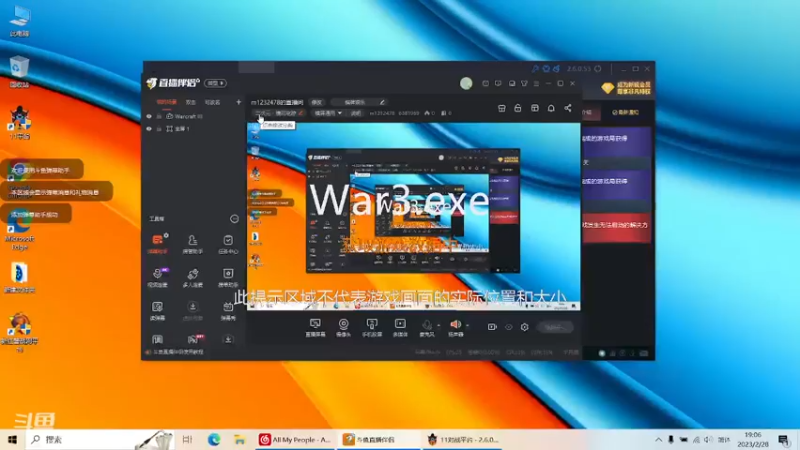Open the TV-shaped danmaku tool
The width and height of the screenshot is (800, 450).
(228, 310)
